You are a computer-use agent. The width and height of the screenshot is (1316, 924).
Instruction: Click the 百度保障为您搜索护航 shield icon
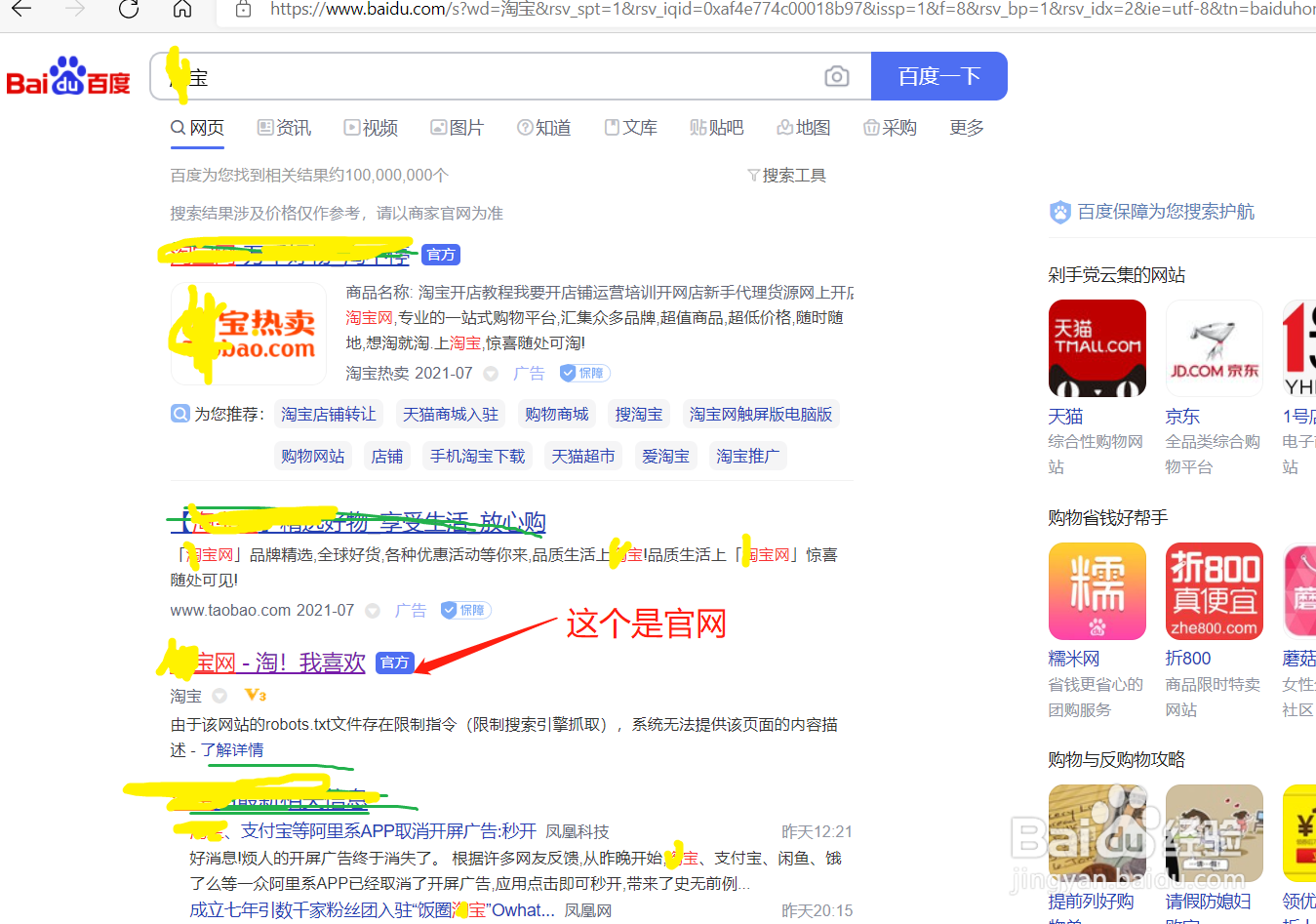pos(1060,212)
